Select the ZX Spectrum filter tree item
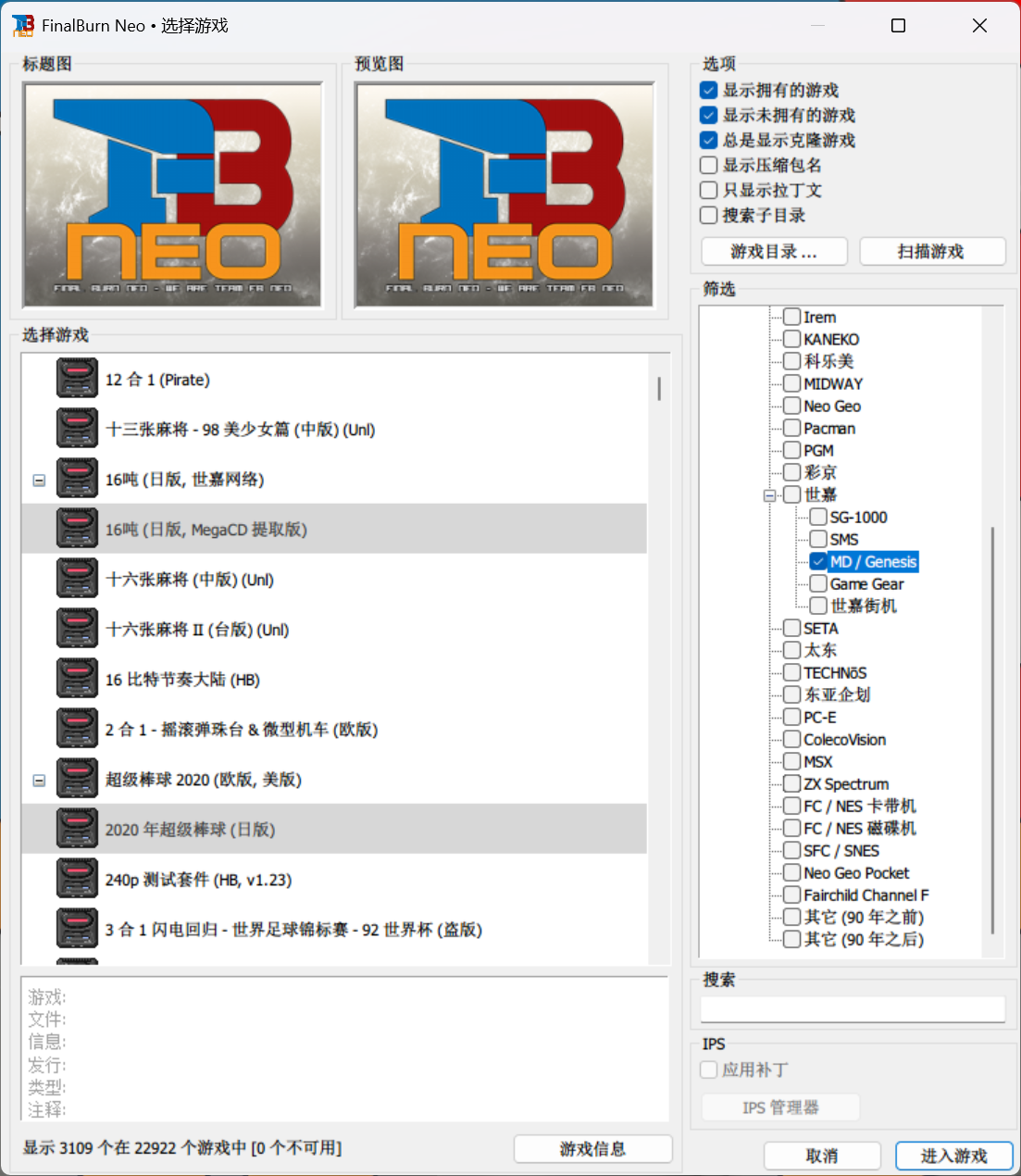This screenshot has height=1176, width=1021. pyautogui.click(x=846, y=784)
